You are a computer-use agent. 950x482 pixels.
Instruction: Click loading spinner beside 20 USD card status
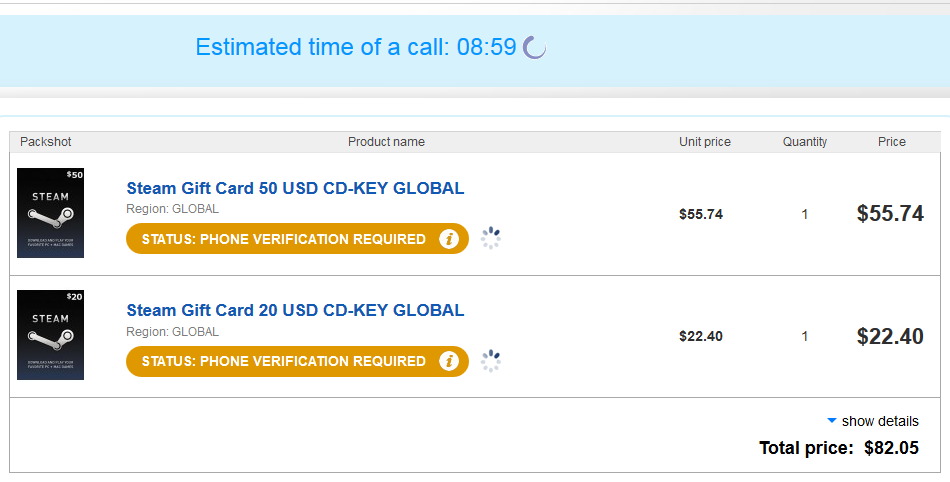click(490, 360)
